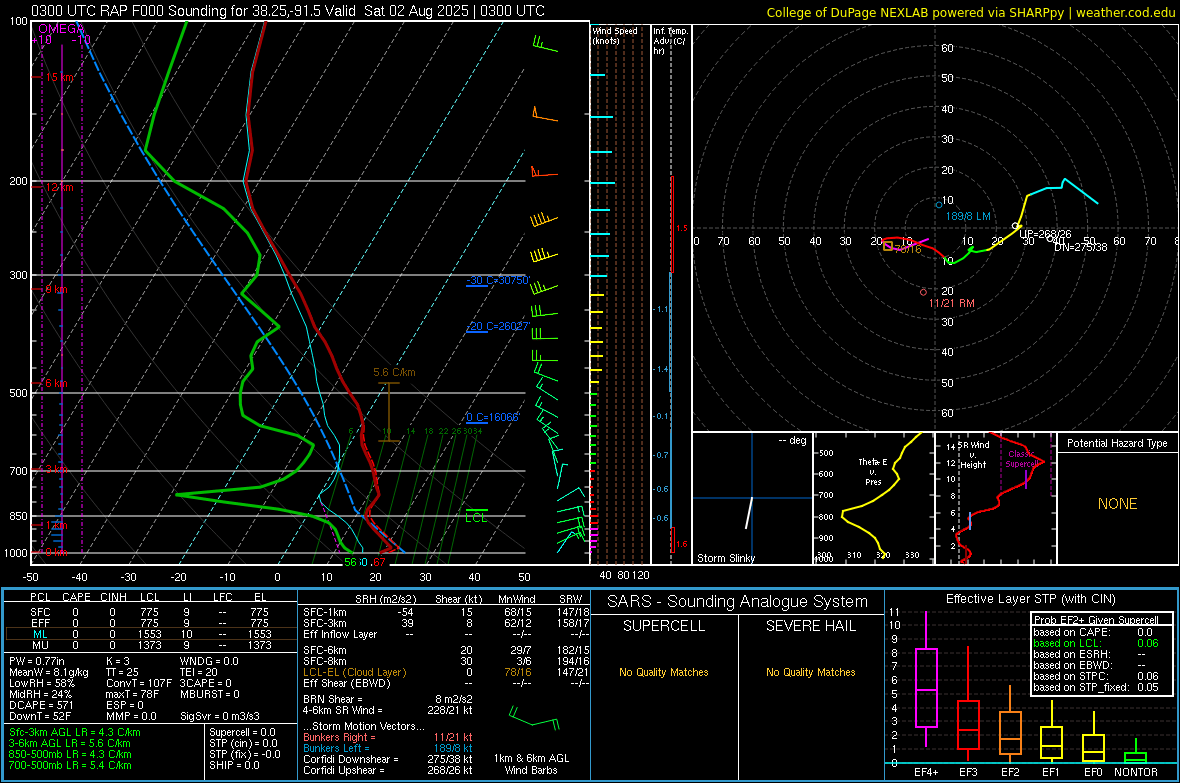Click the CINH column header
1180x783 pixels.
click(113, 597)
